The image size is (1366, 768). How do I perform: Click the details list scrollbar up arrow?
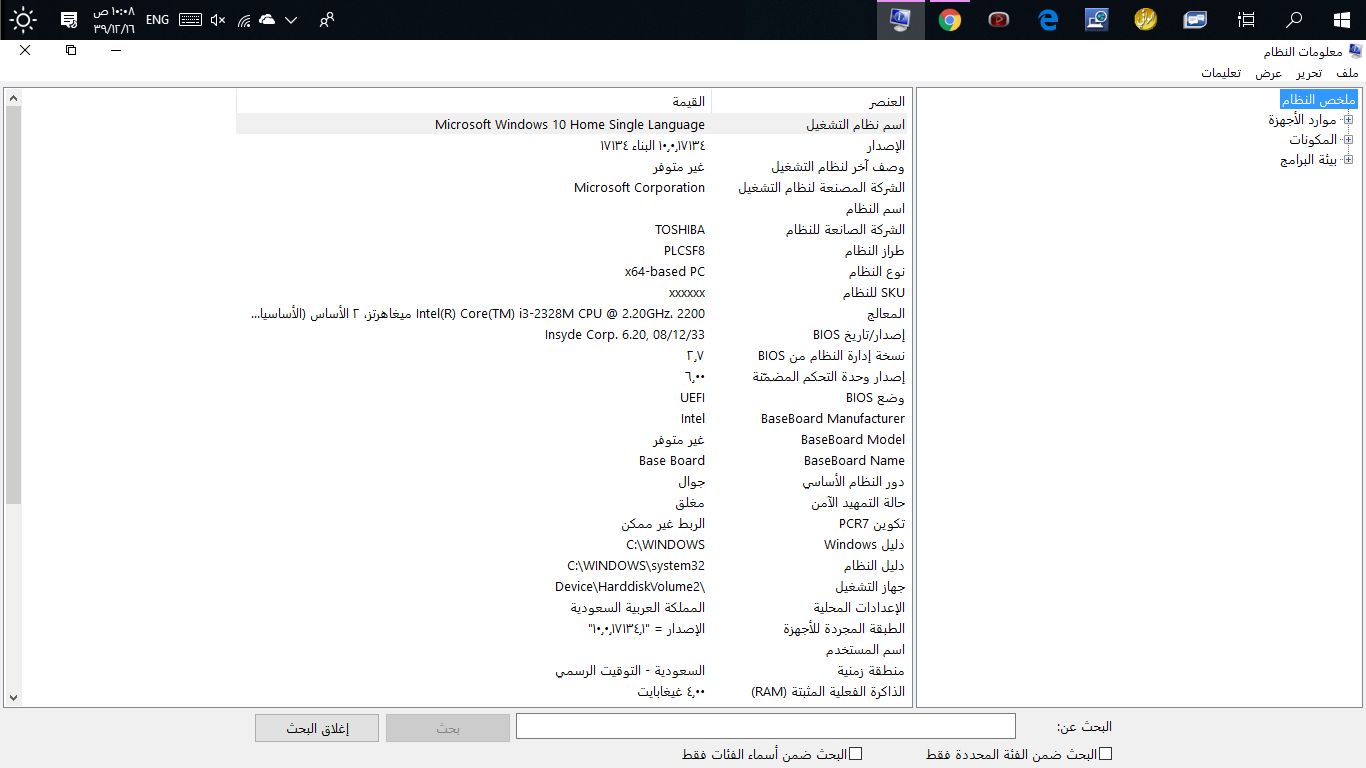coord(13,98)
